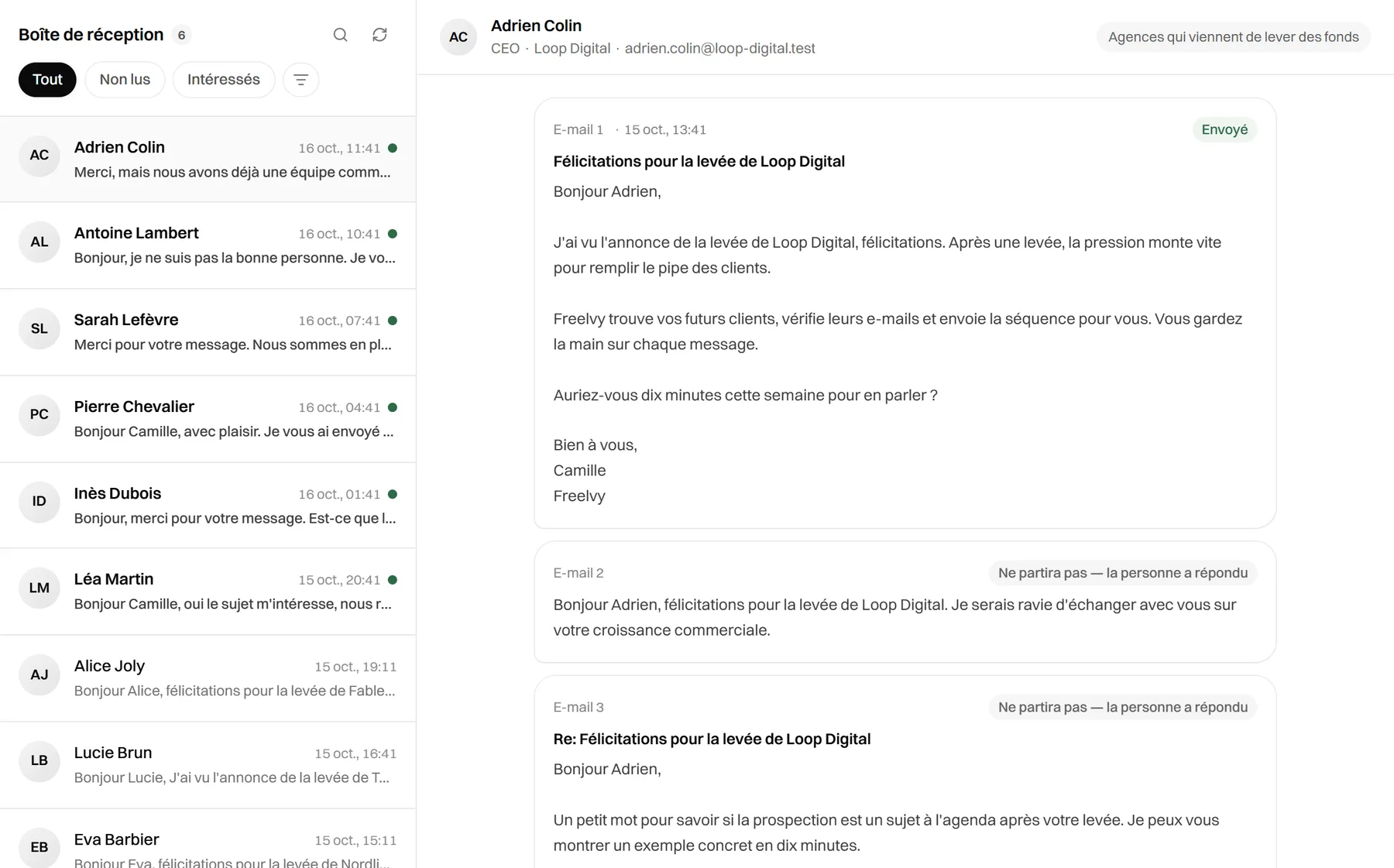
Task: Click the Boîte de réception heading
Action: pos(91,35)
